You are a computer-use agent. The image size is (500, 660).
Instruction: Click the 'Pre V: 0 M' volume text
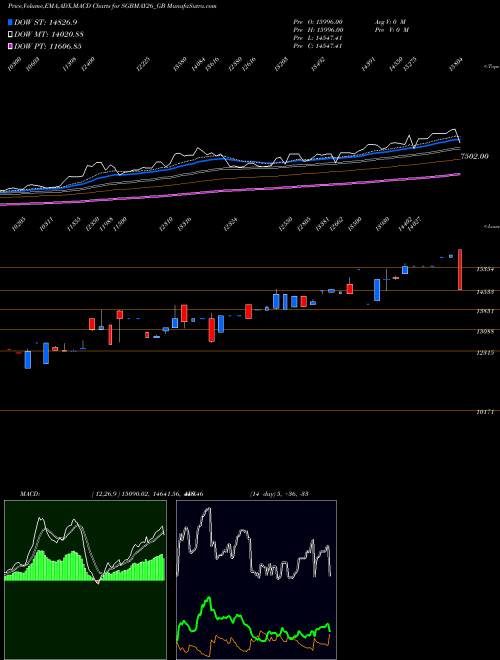[x=391, y=30]
